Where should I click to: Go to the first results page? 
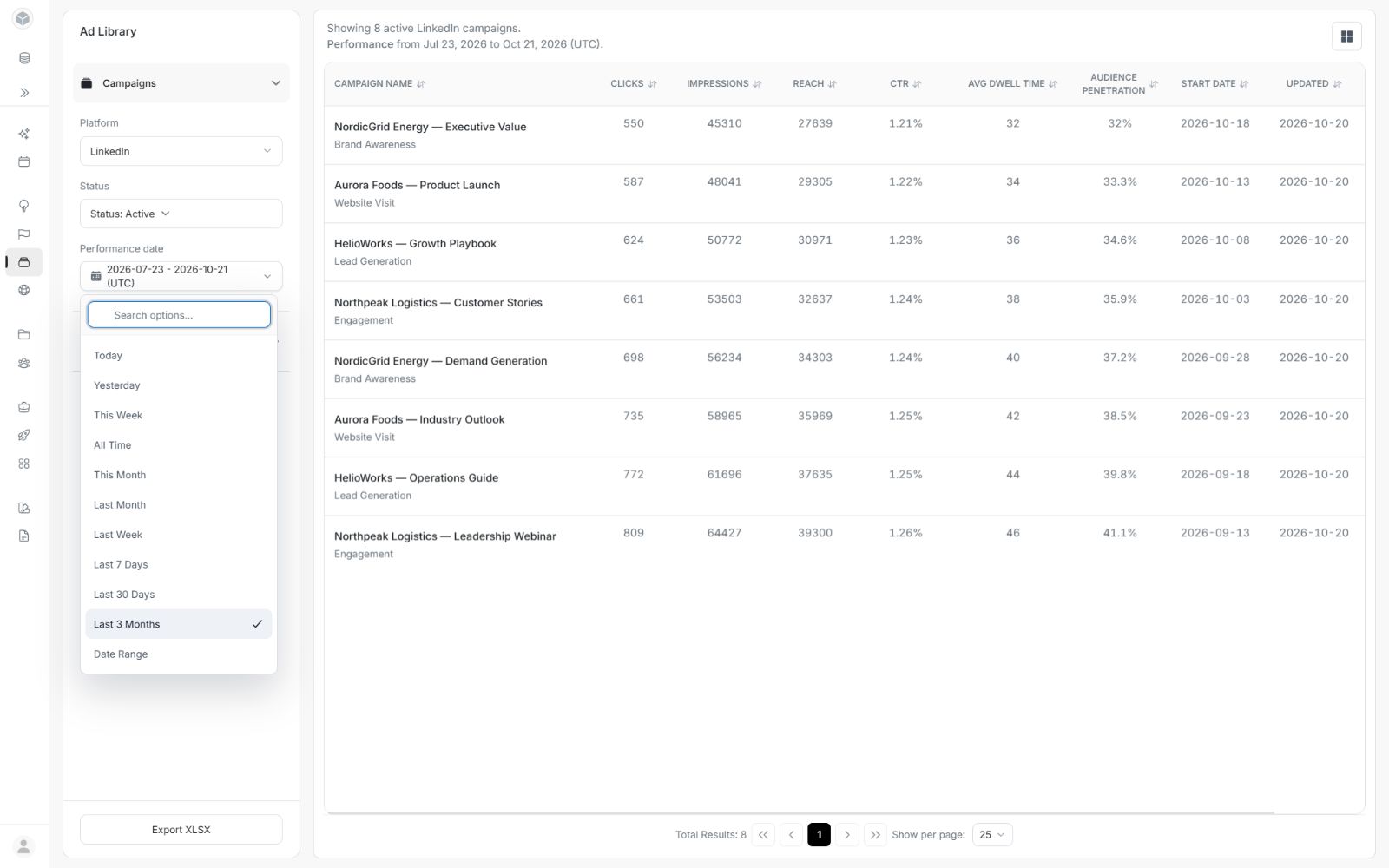763,835
